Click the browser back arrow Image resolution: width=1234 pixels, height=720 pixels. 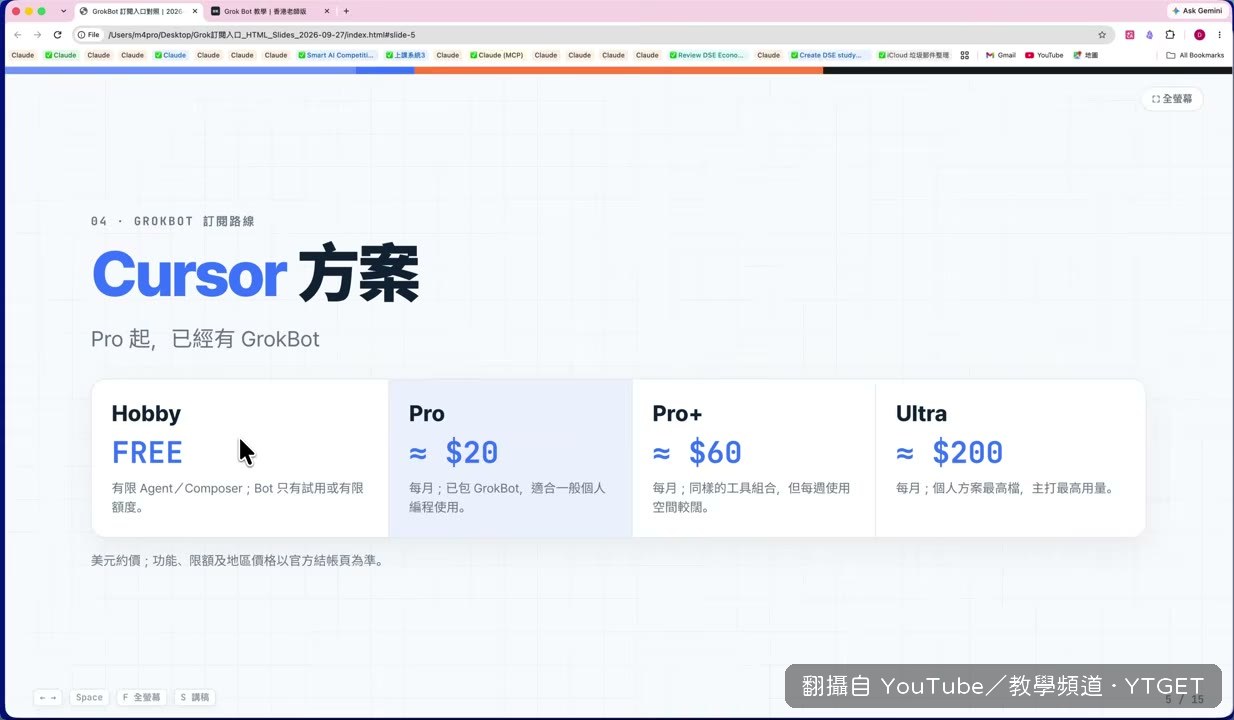click(x=17, y=34)
